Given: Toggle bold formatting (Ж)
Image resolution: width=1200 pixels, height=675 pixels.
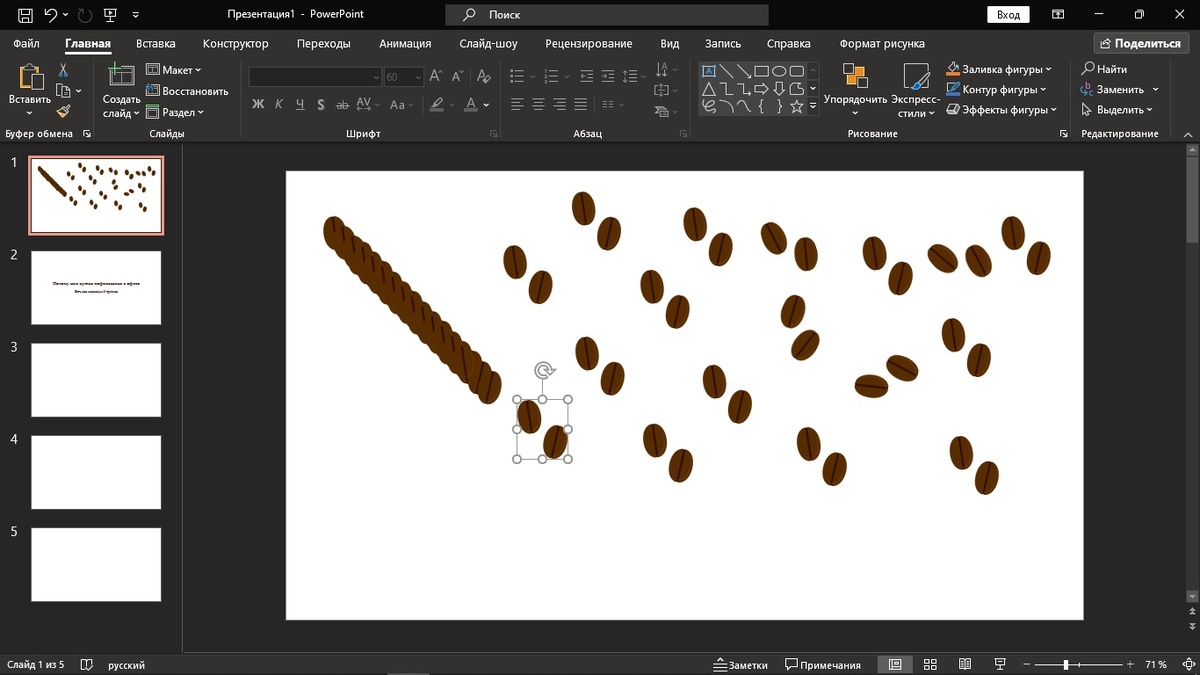Looking at the screenshot, I should point(258,104).
